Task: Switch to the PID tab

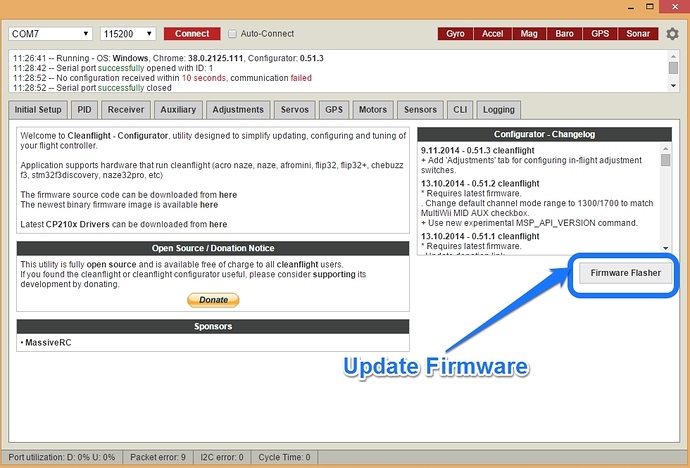Action: pyautogui.click(x=84, y=110)
